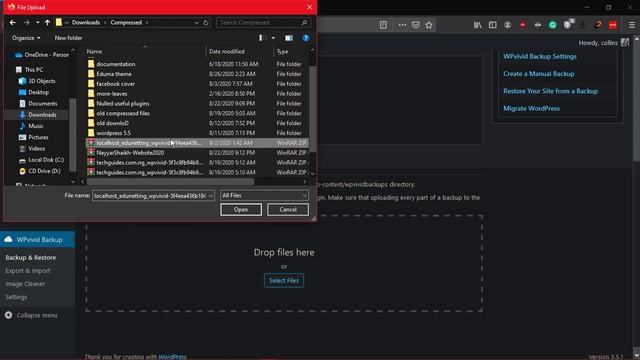Viewport: 640px width, 360px height.
Task: Select Downloads in navigation pane
Action: pyautogui.click(x=38, y=115)
